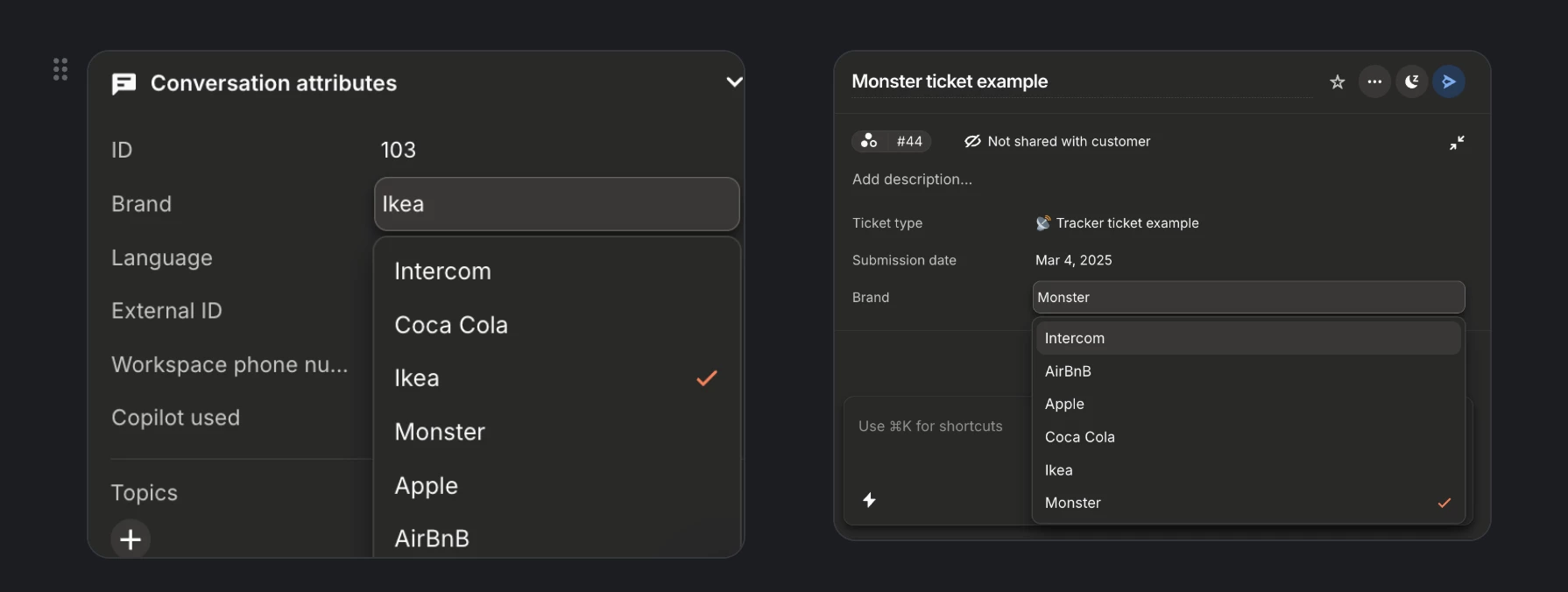Screen dimensions: 1568x592
Task: Open the ticket Brand dropdown showing Monster
Action: tap(1248, 298)
